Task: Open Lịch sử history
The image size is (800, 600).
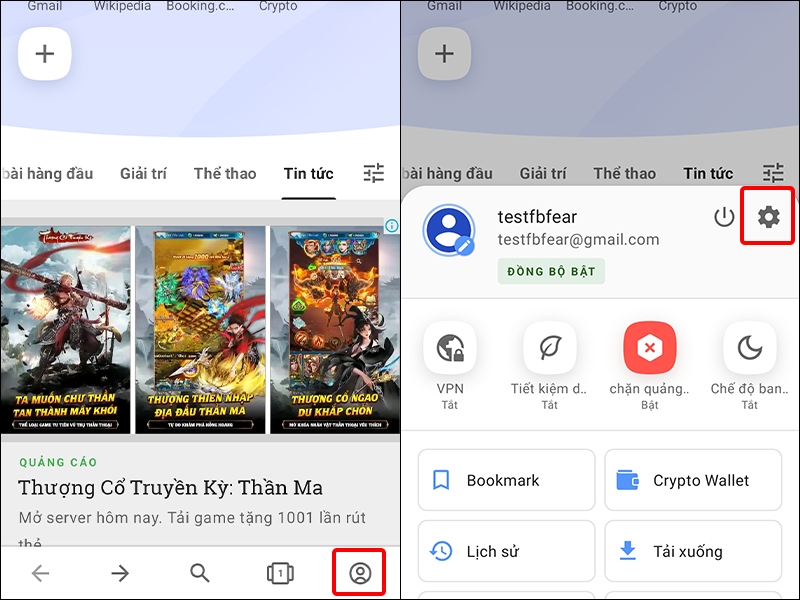Action: click(507, 551)
